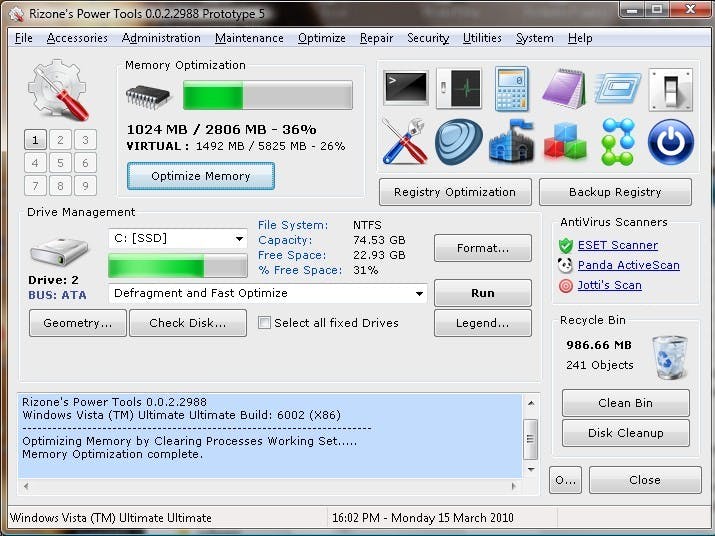Screen dimensions: 715x536
Task: Open Jotti's Scan link
Action: pyautogui.click(x=609, y=285)
